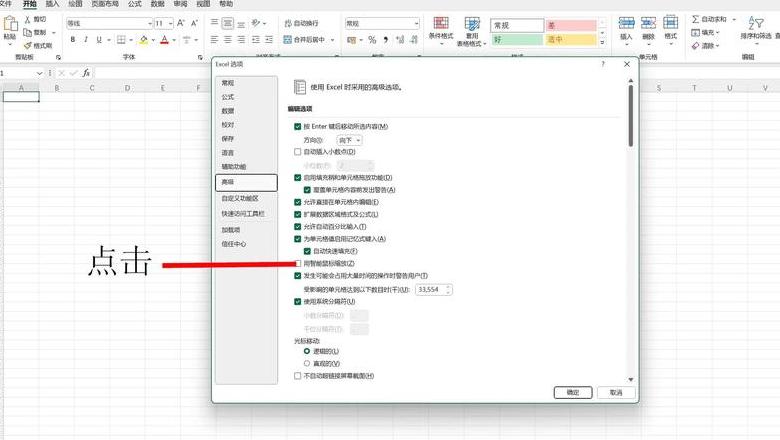Expand the cell styles gallery more arrow
This screenshot has width=780, height=440.
pos(602,42)
